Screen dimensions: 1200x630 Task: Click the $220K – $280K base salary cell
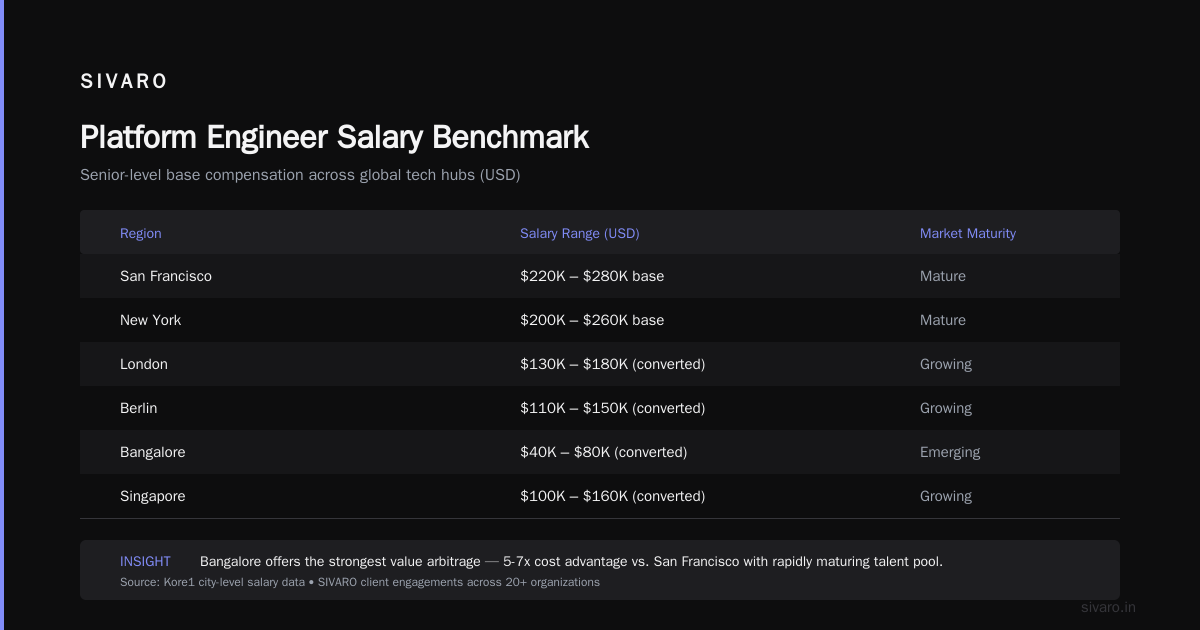click(x=592, y=276)
